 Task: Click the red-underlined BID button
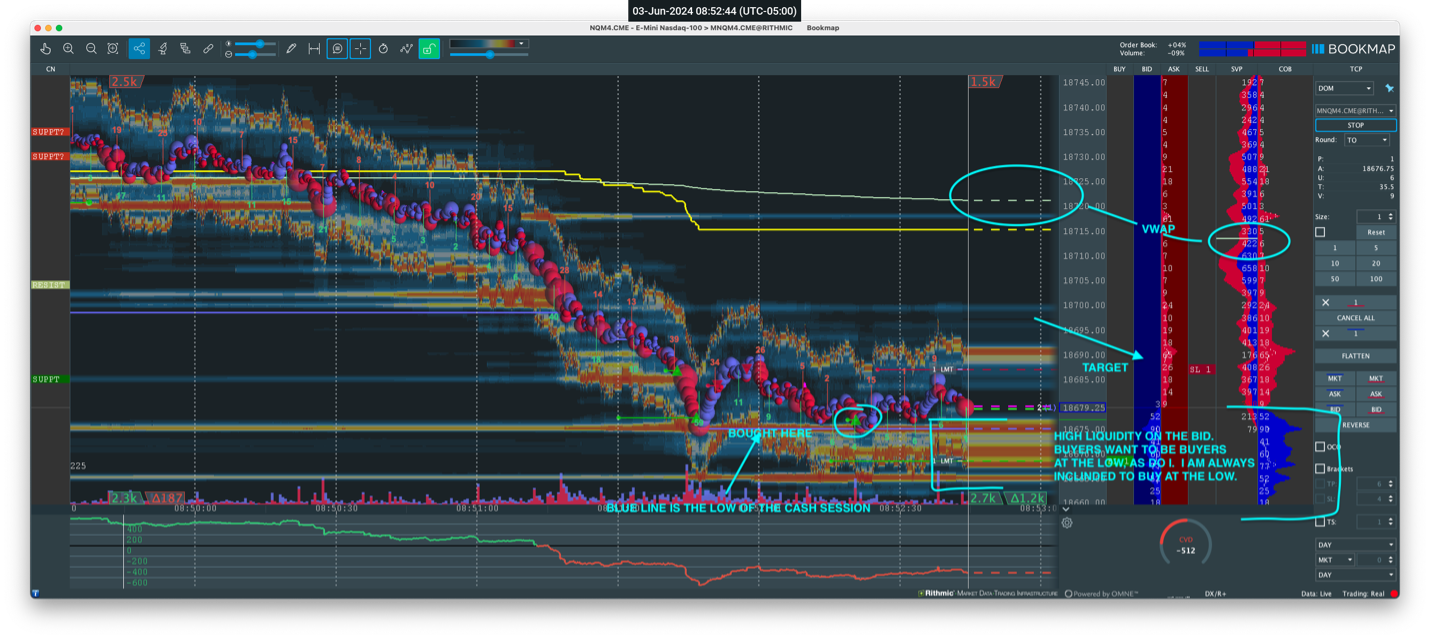coord(1376,410)
